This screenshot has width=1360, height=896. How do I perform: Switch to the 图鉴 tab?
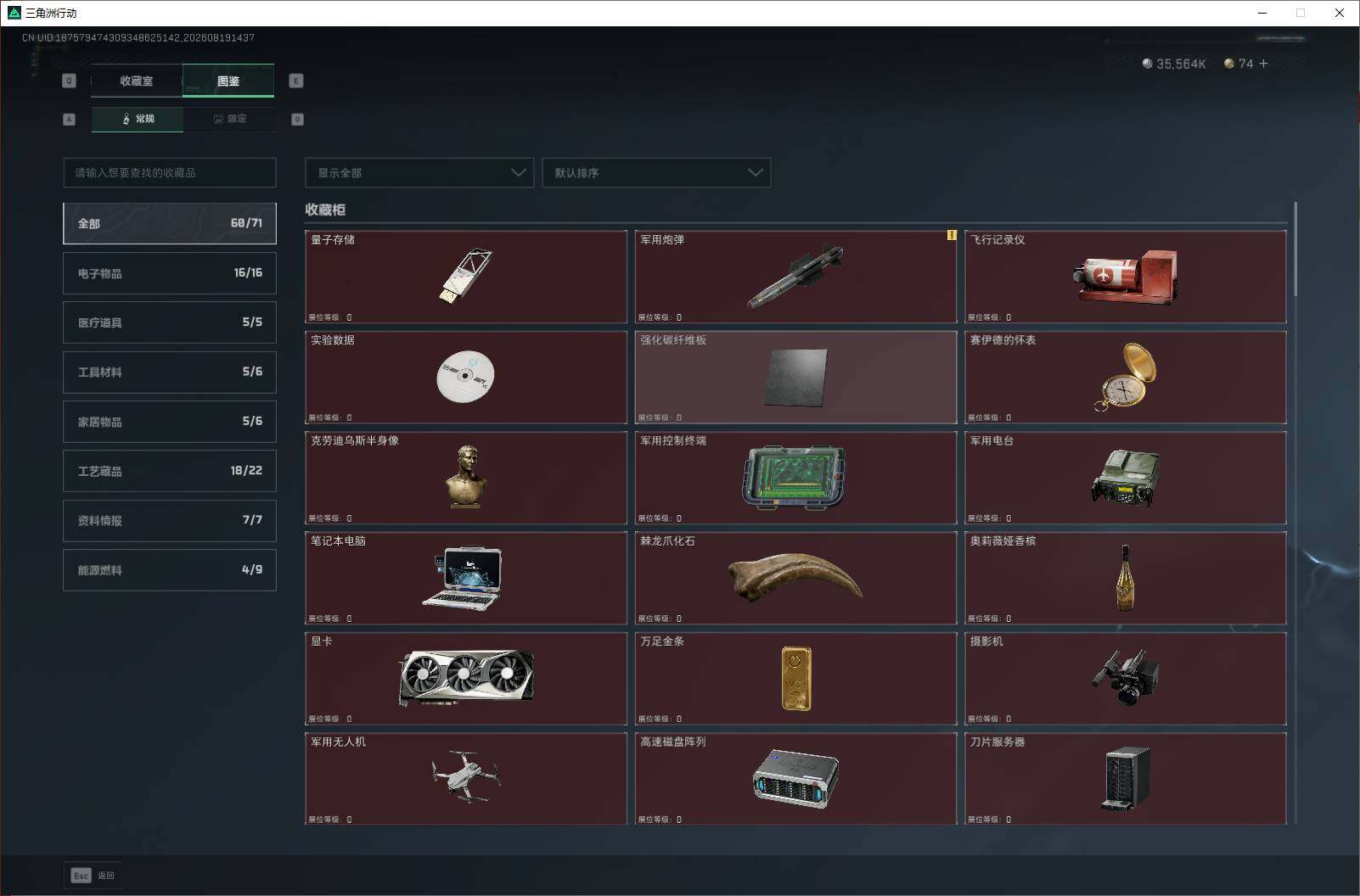pyautogui.click(x=228, y=81)
